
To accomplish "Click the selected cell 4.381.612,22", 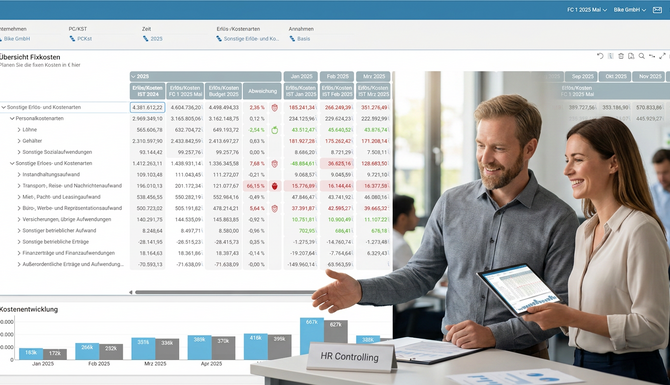I will pos(147,108).
